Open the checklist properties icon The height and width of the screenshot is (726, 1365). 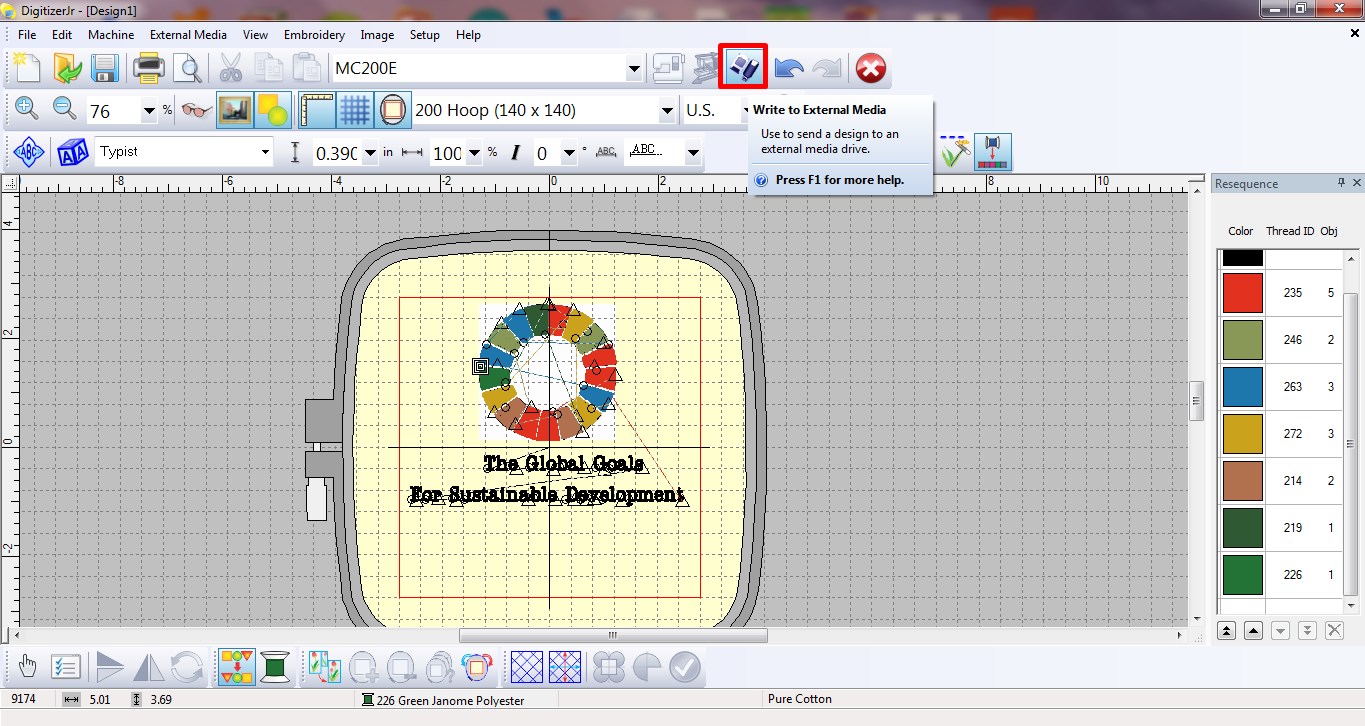click(x=65, y=667)
